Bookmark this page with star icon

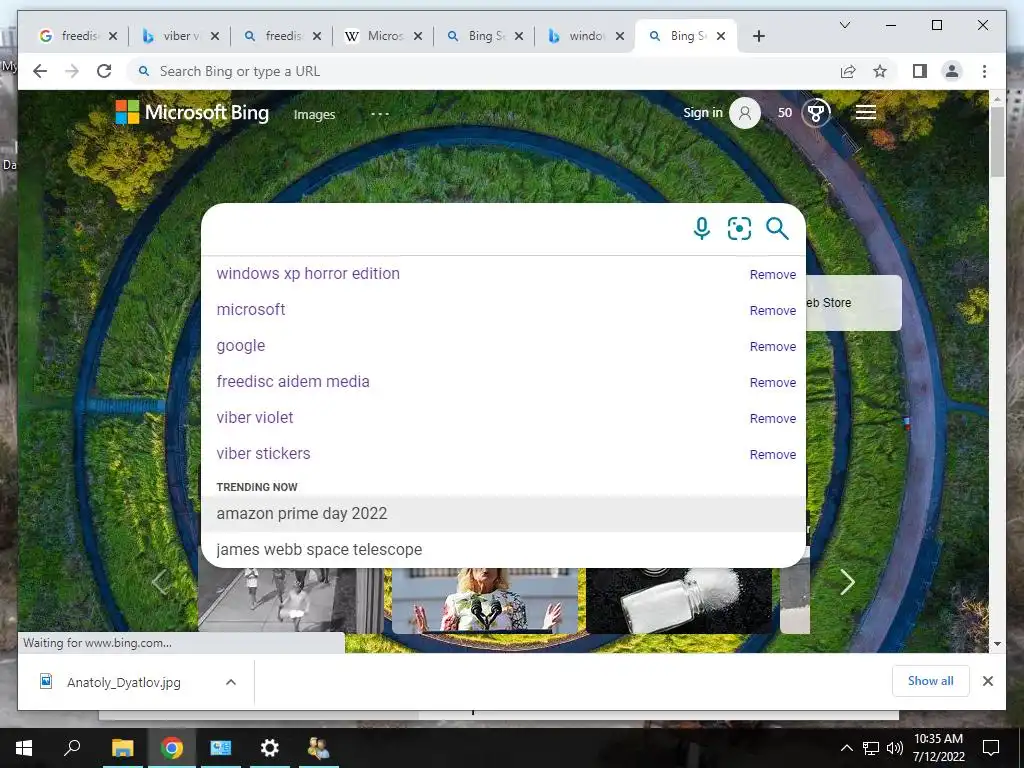880,71
